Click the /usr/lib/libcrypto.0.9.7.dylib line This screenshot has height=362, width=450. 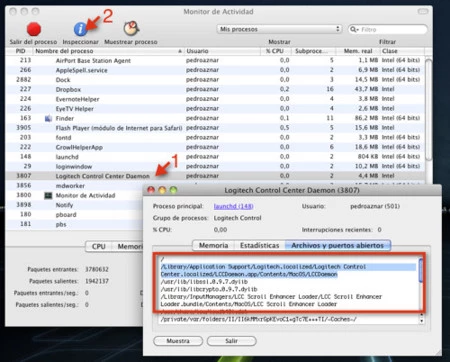pos(209,289)
